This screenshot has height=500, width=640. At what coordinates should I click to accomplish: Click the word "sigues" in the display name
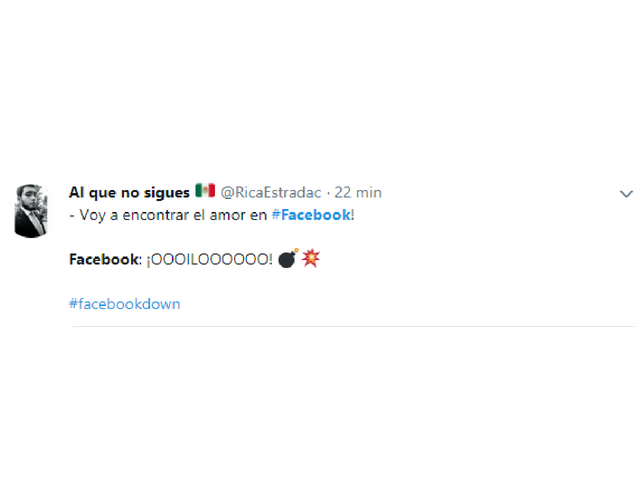[167, 193]
